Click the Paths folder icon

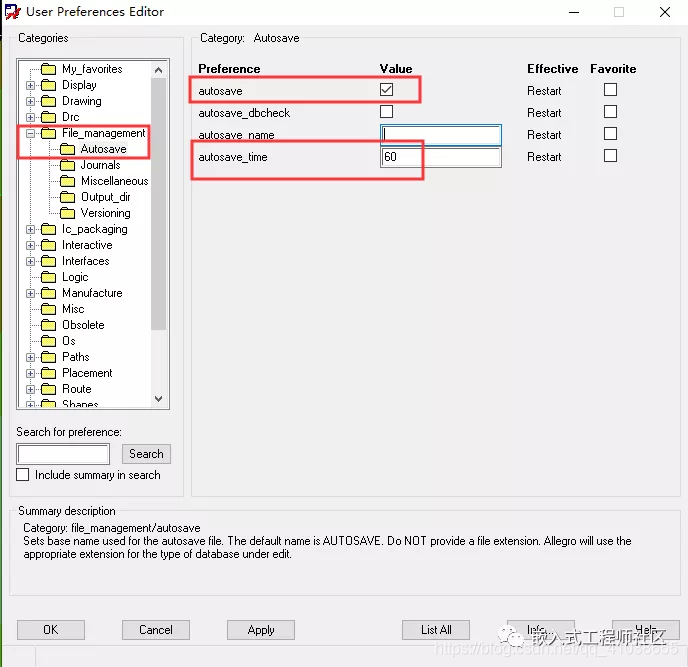coord(48,358)
